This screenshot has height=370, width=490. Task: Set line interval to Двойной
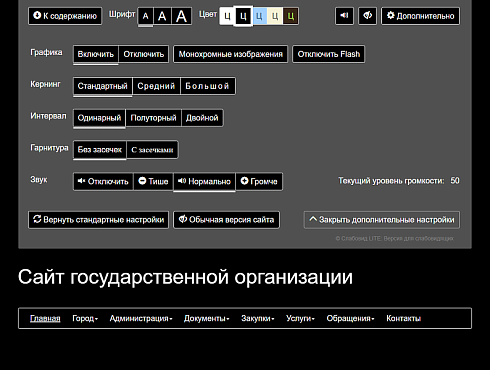(x=202, y=118)
